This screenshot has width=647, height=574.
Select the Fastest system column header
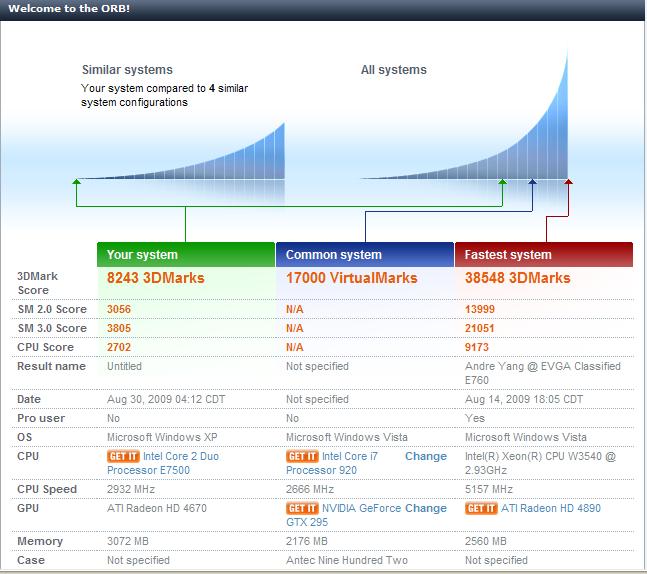[544, 255]
